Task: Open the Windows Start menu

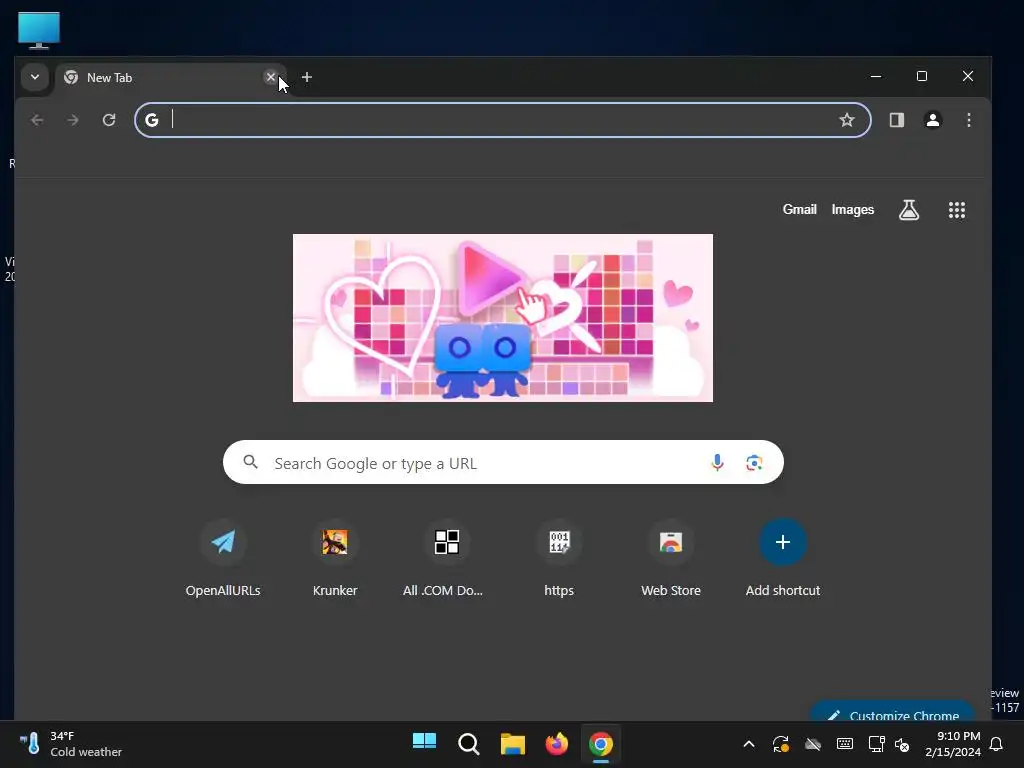Action: (424, 743)
